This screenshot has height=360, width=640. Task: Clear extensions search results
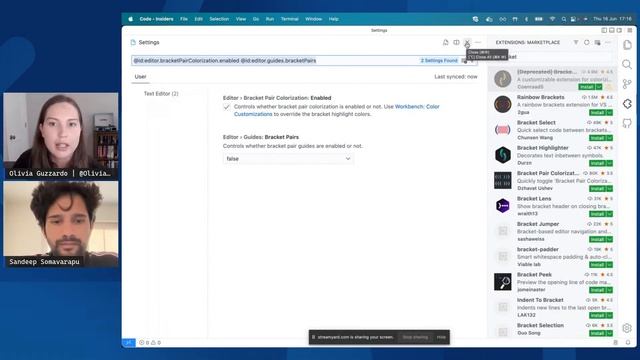pyautogui.click(x=598, y=42)
